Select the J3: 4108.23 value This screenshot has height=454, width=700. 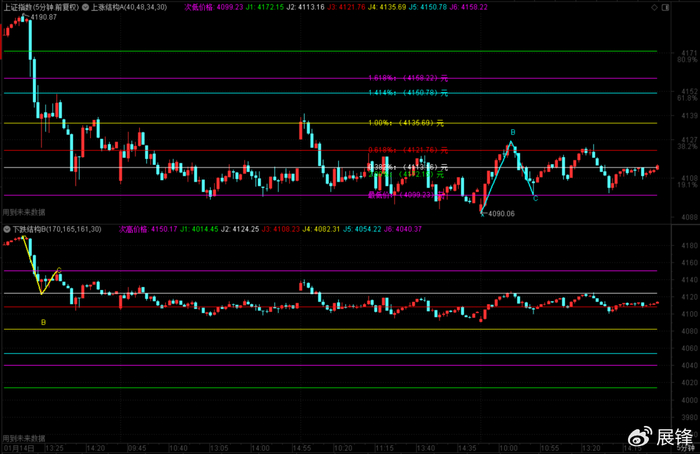click(x=280, y=229)
